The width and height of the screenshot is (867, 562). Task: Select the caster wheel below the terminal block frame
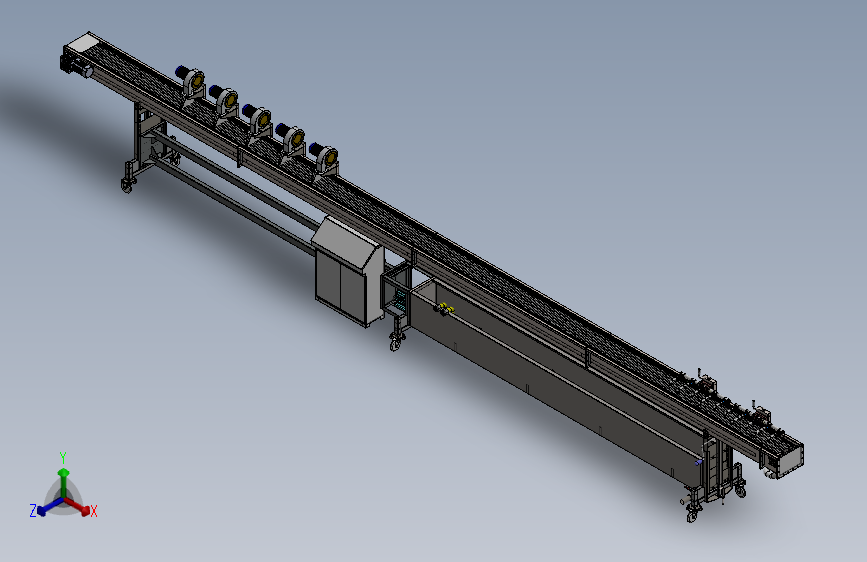tap(396, 341)
